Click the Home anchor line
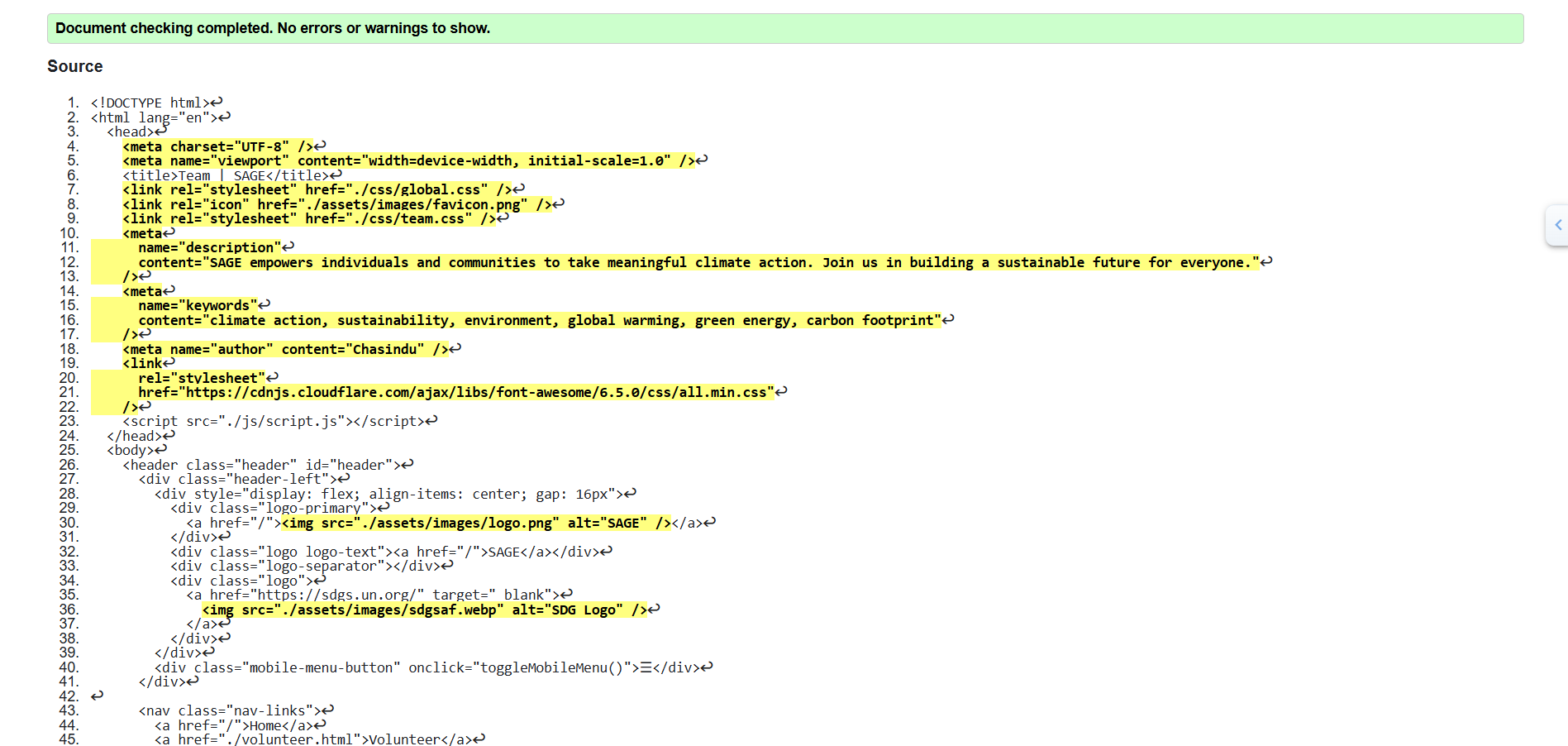1568x746 pixels. [240, 725]
